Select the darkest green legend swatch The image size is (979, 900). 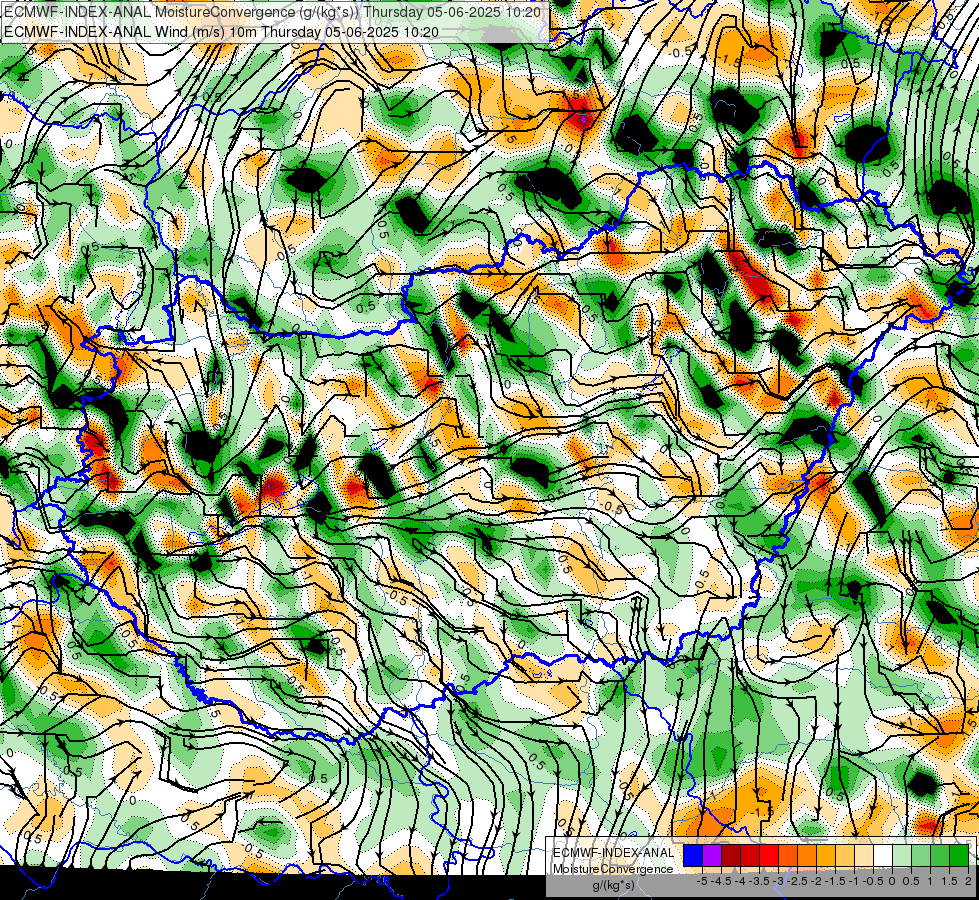(x=959, y=855)
